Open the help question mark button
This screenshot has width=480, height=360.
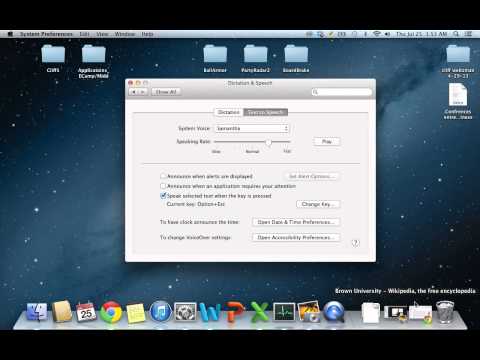[356, 243]
